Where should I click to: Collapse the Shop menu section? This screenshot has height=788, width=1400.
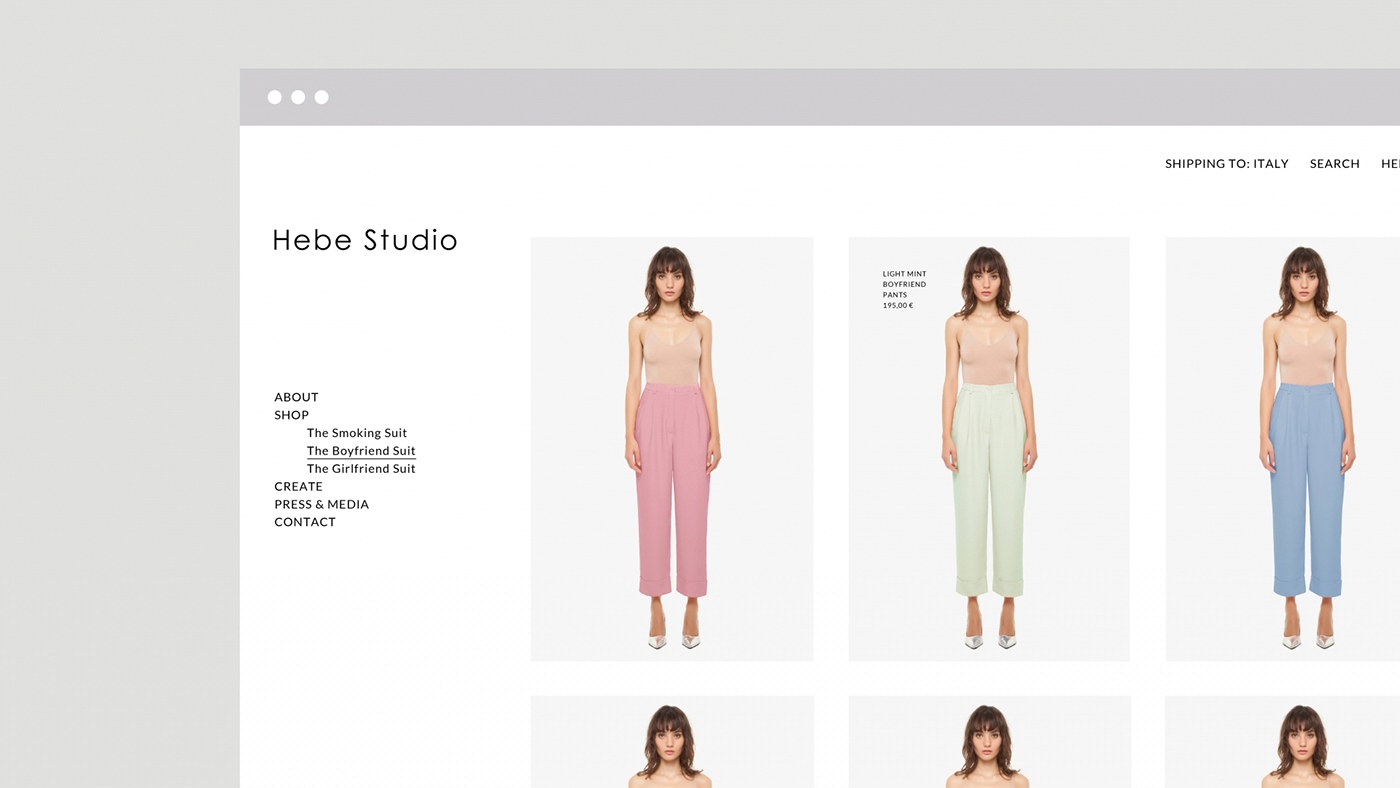pyautogui.click(x=291, y=415)
